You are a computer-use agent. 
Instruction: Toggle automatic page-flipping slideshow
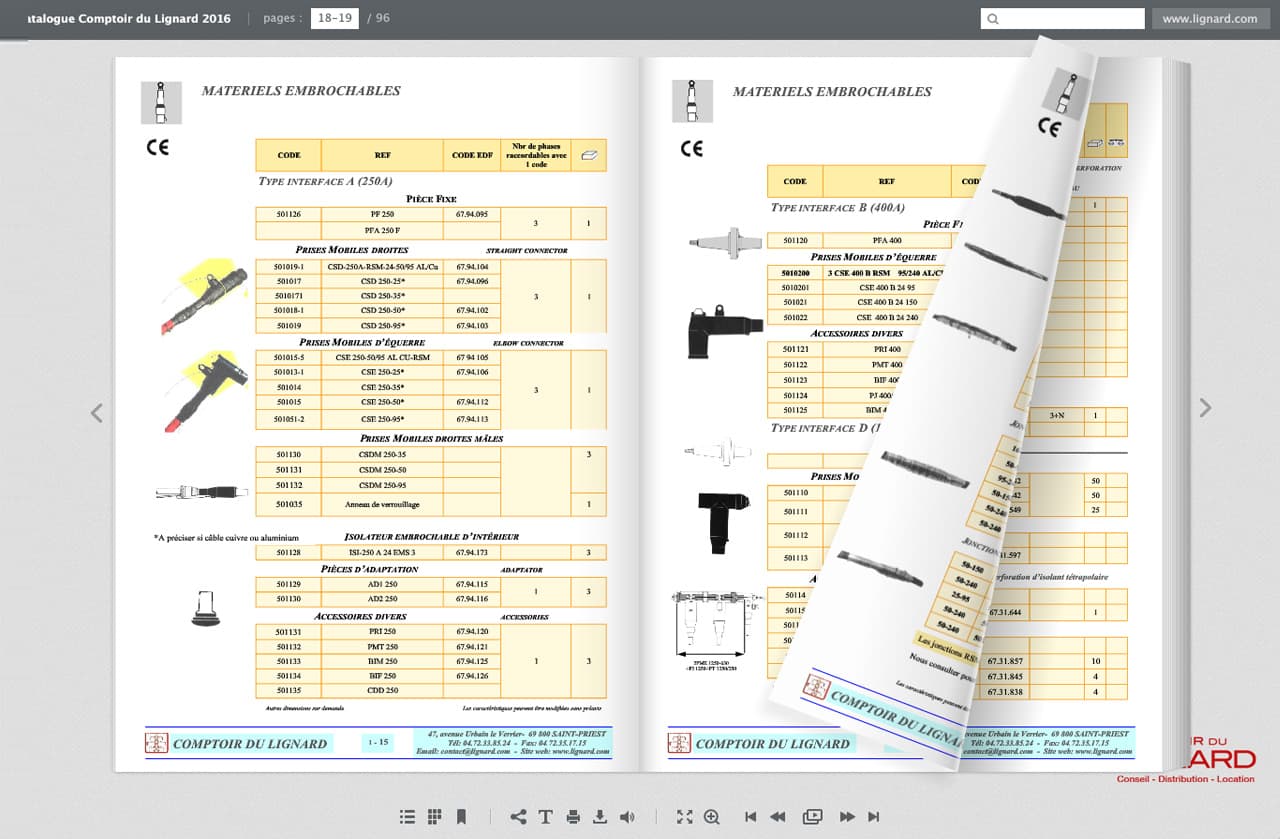tap(812, 817)
